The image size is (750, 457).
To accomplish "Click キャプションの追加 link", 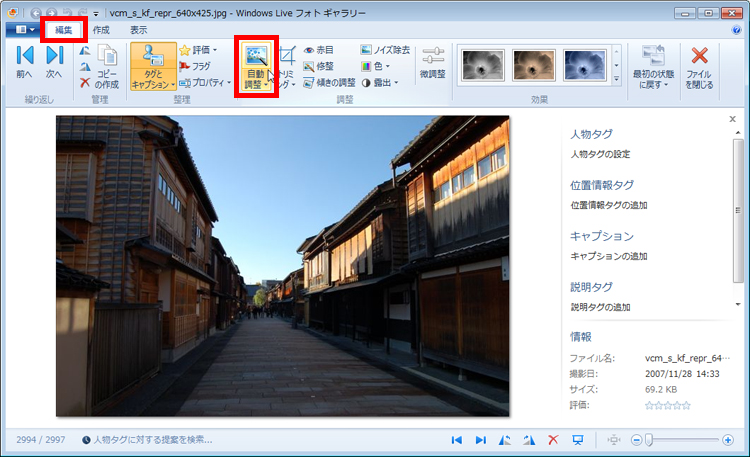I will pos(608,256).
